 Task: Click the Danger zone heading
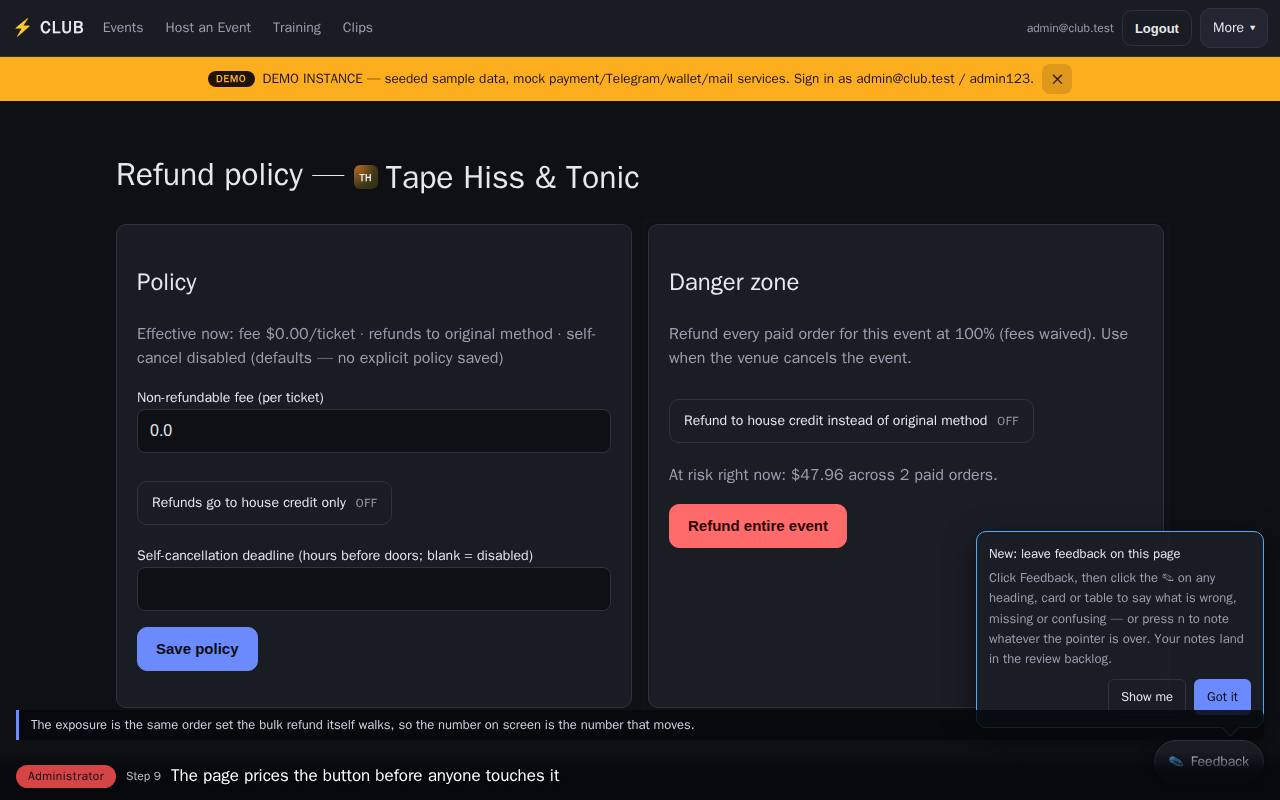click(x=734, y=282)
